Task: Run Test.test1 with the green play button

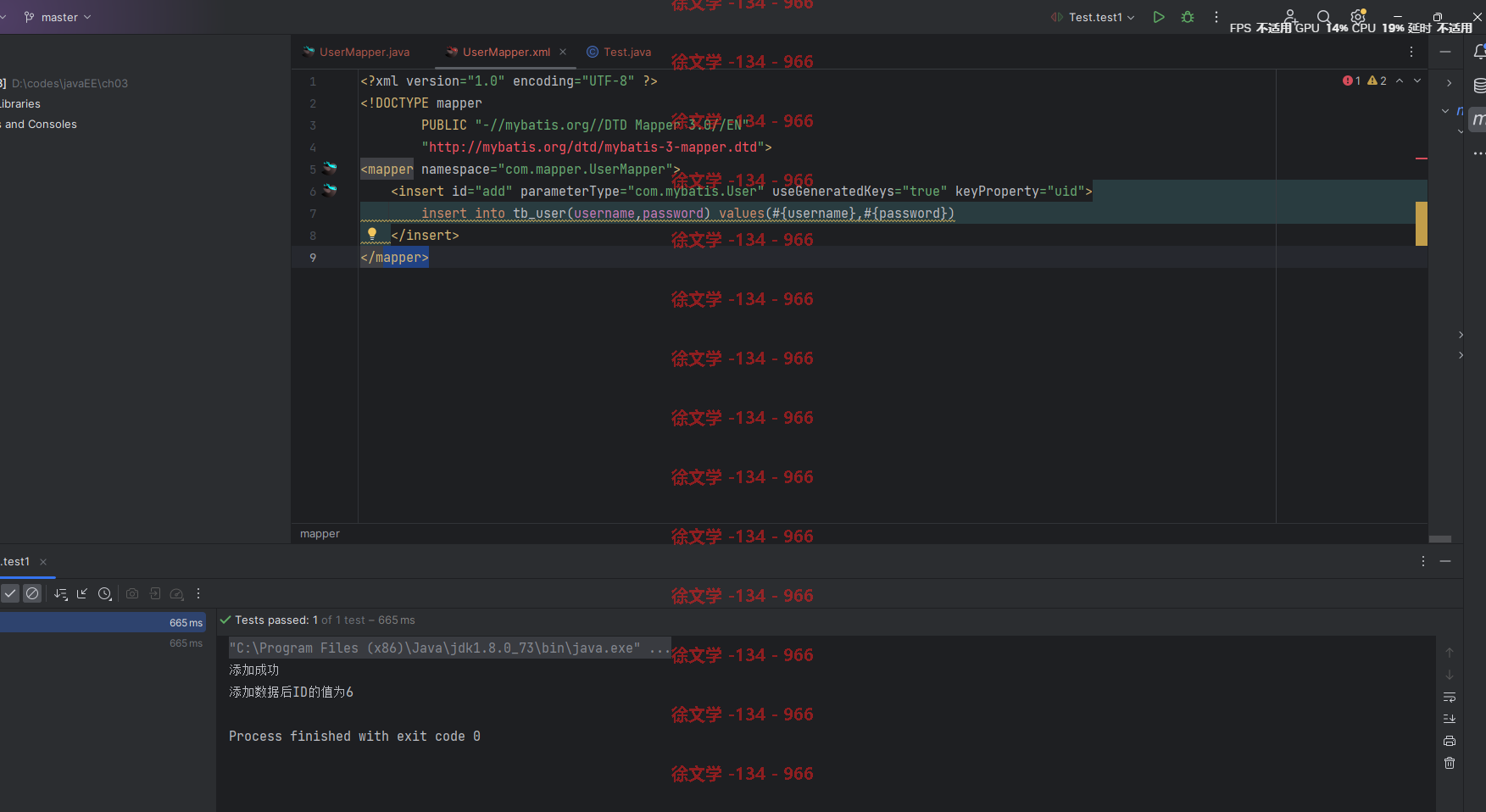Action: click(1159, 17)
